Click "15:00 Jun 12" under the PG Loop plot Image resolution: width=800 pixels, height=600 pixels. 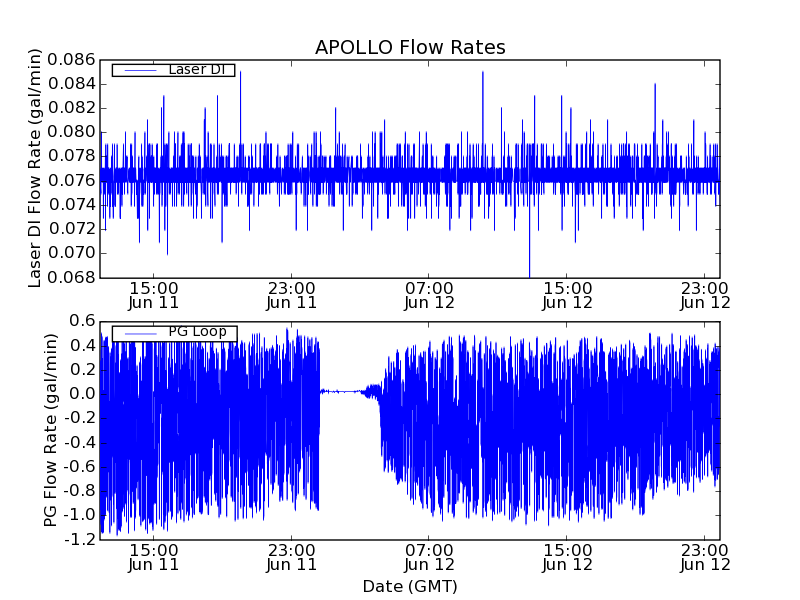(x=567, y=558)
